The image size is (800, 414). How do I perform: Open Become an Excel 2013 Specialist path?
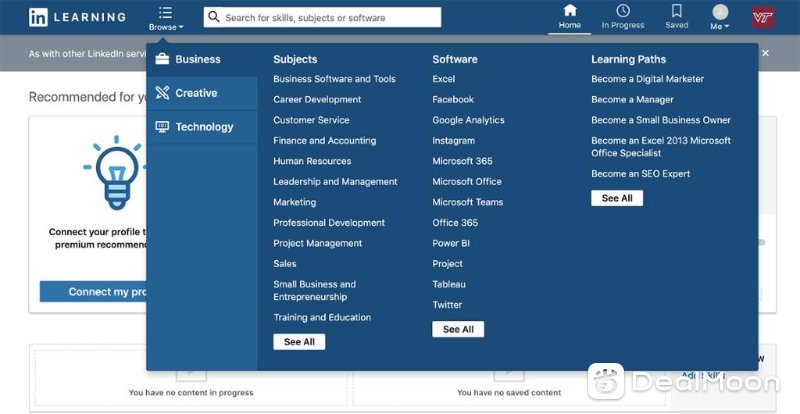(x=661, y=147)
